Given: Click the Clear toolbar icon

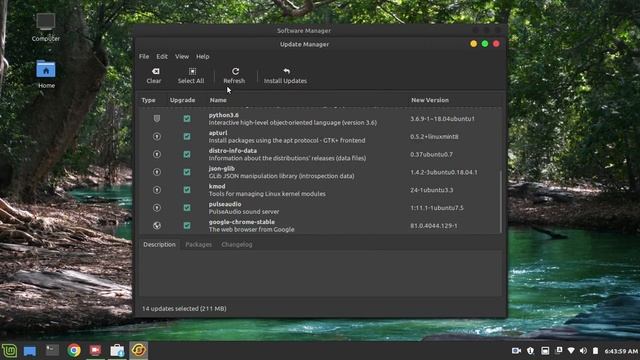Looking at the screenshot, I should 156,71.
